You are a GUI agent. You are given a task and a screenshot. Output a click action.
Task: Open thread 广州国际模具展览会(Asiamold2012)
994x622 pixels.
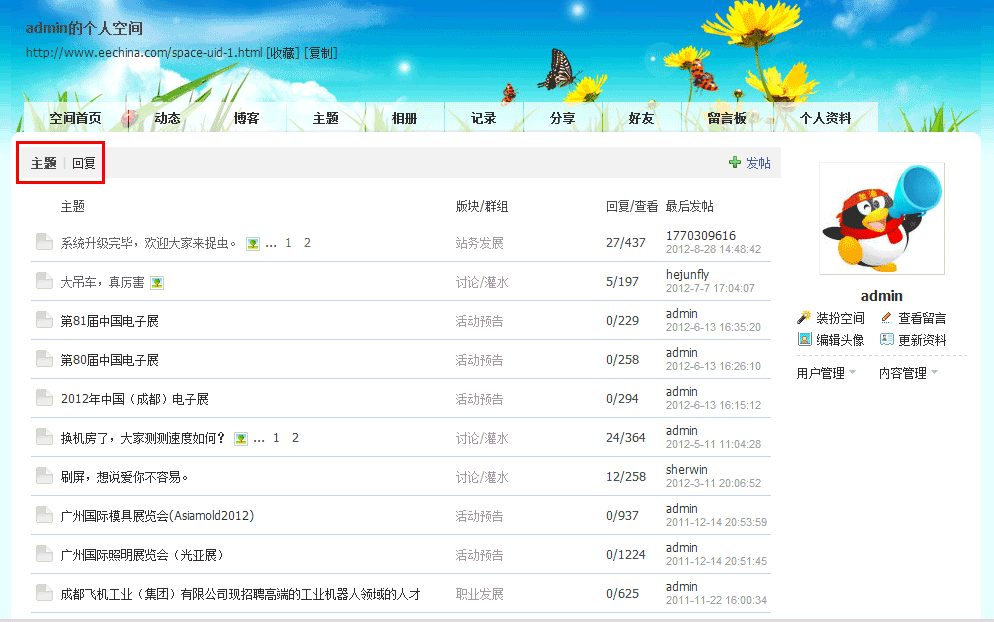pos(157,516)
